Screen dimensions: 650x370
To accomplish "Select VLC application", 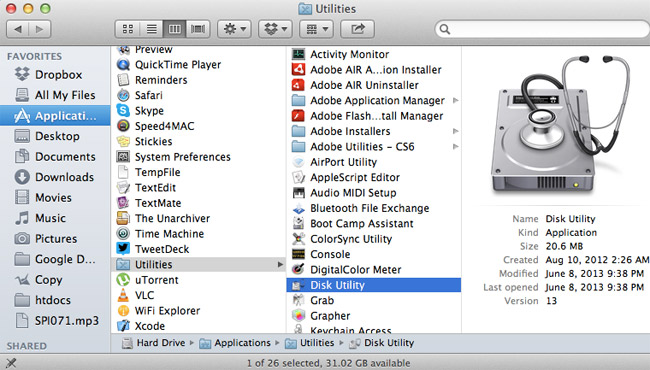I will (x=199, y=295).
